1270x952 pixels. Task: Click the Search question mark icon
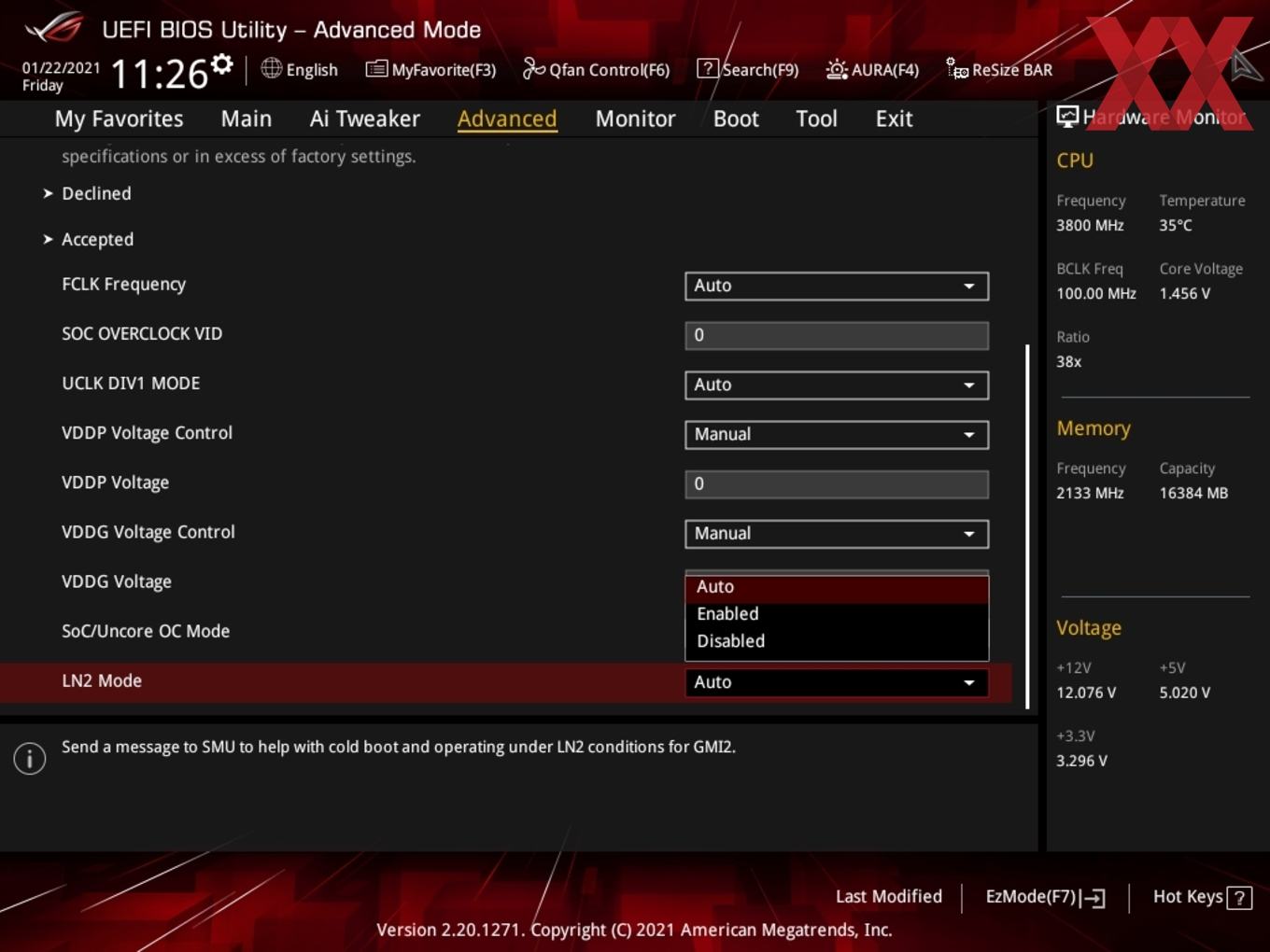[708, 69]
